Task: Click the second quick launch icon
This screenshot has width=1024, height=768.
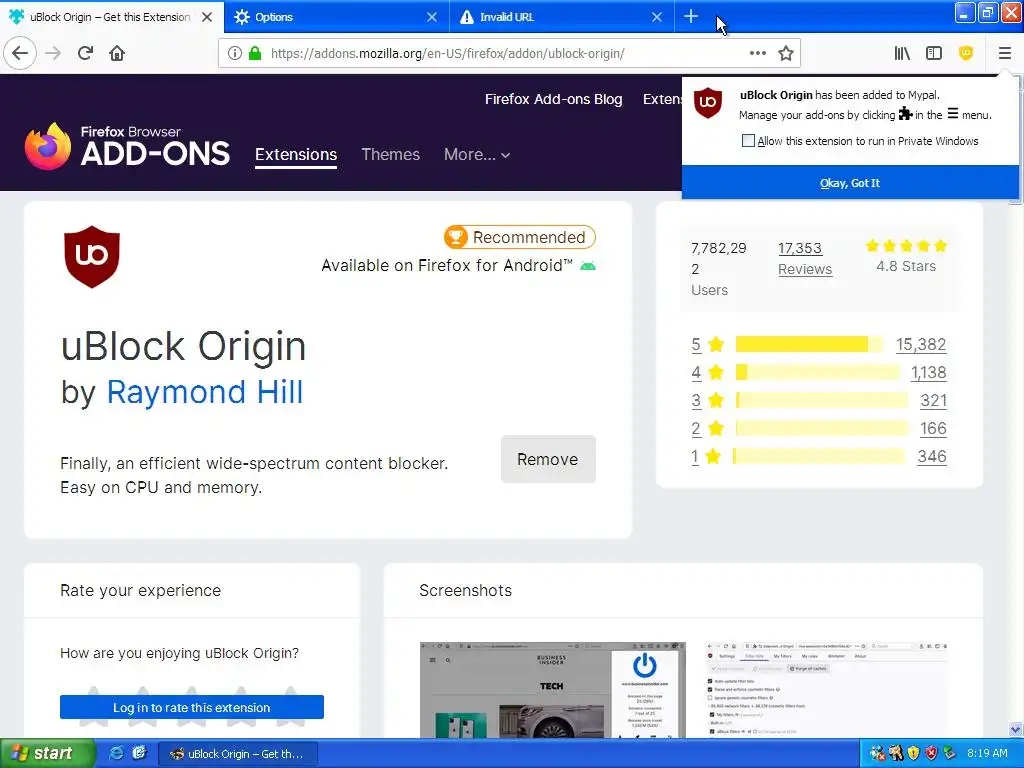Action: click(139, 753)
